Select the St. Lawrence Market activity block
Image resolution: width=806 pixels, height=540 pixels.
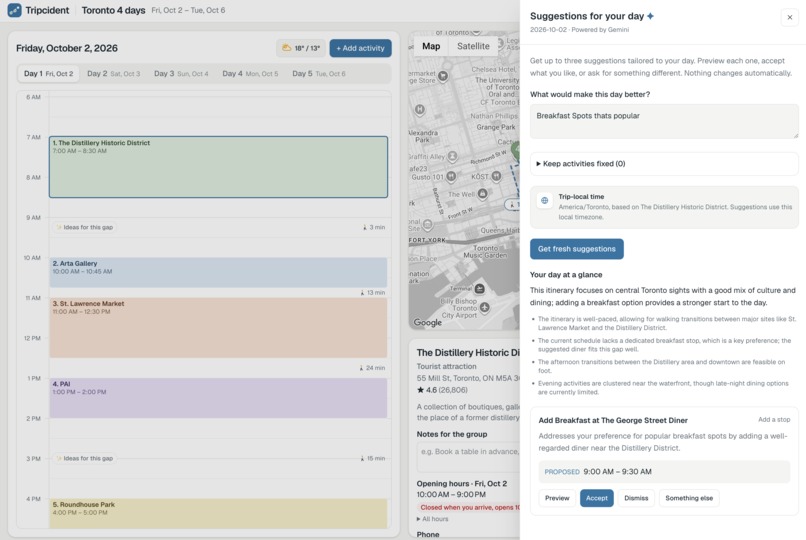(218, 328)
